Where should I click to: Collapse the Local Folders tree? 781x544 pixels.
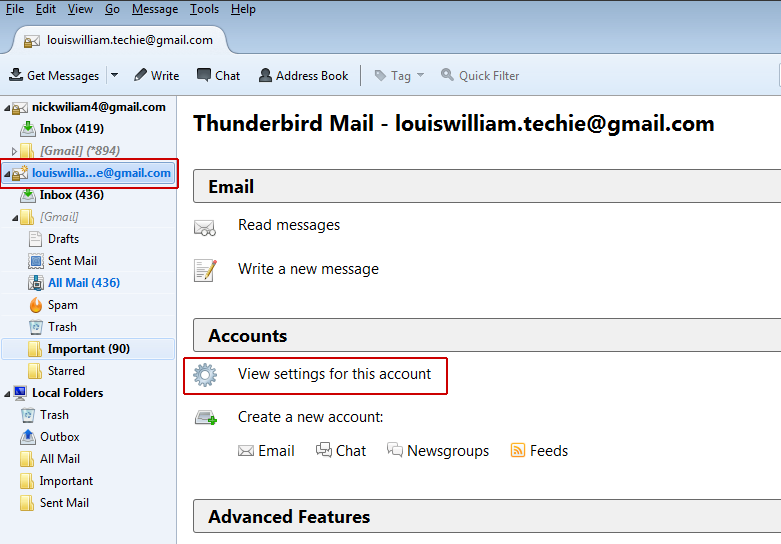[7, 394]
